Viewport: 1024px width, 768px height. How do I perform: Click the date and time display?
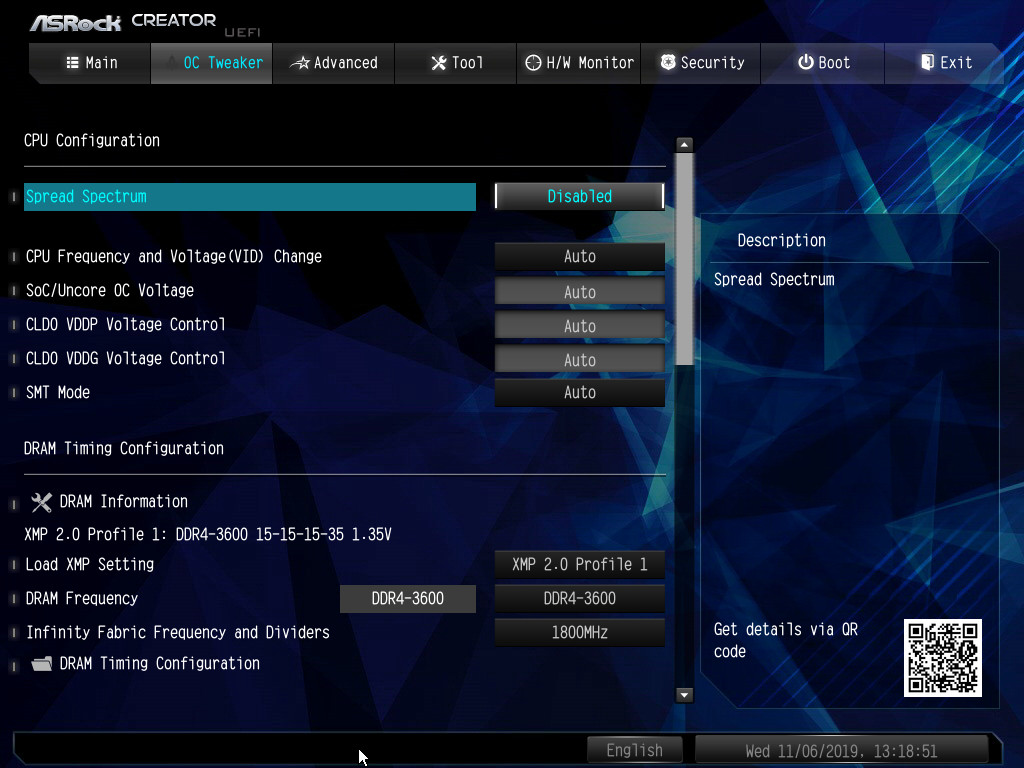coord(841,750)
